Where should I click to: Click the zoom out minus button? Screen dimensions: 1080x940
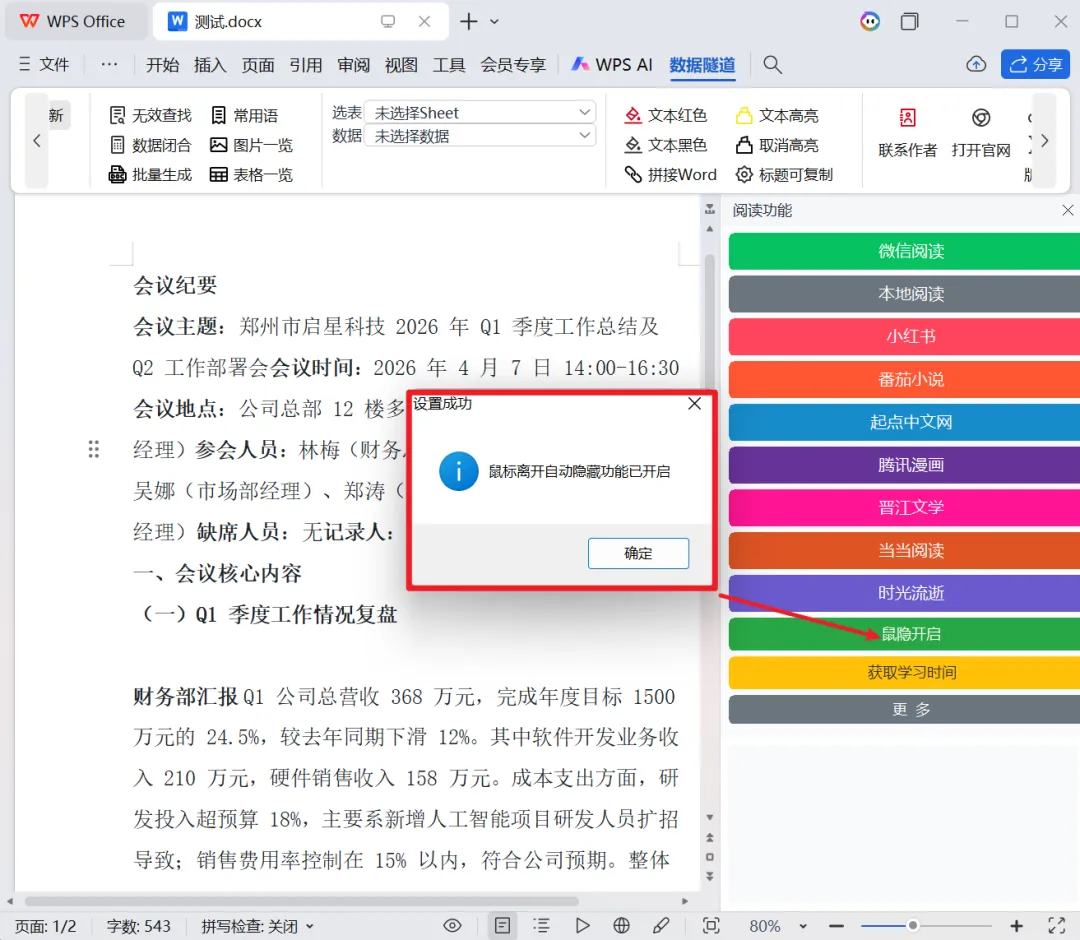pos(836,926)
